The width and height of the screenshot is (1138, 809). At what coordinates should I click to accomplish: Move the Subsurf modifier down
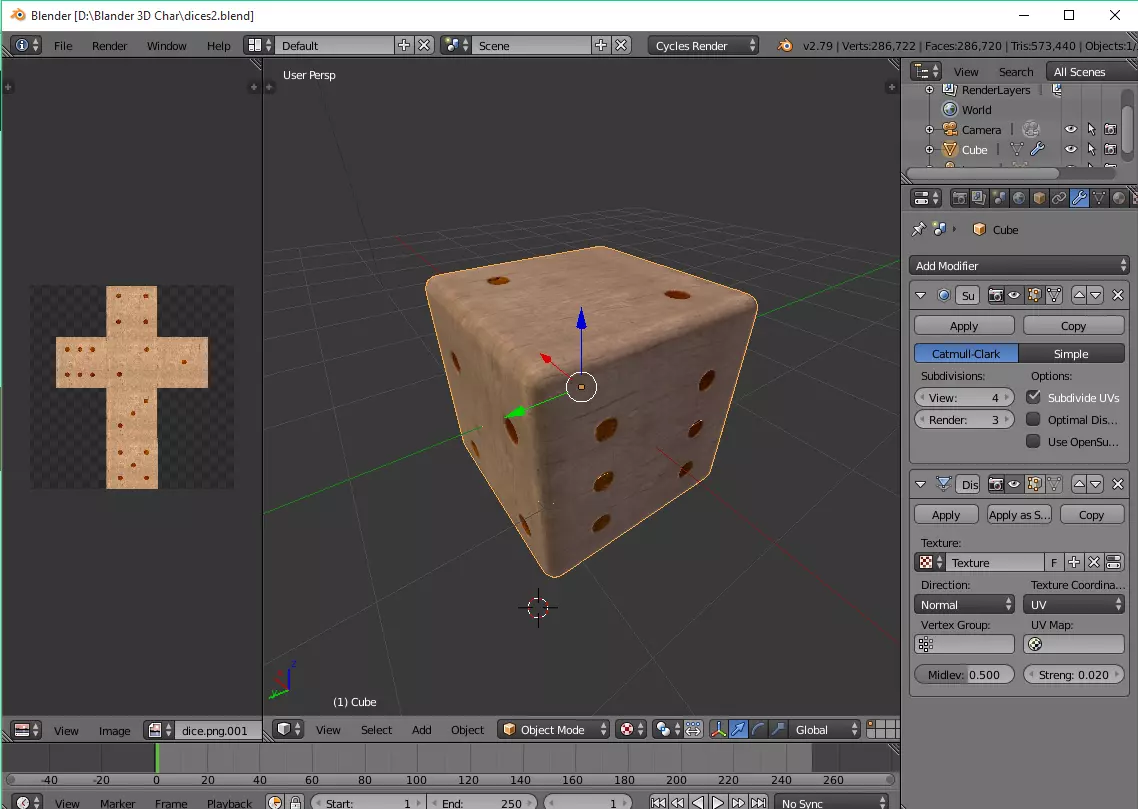pyautogui.click(x=1096, y=295)
